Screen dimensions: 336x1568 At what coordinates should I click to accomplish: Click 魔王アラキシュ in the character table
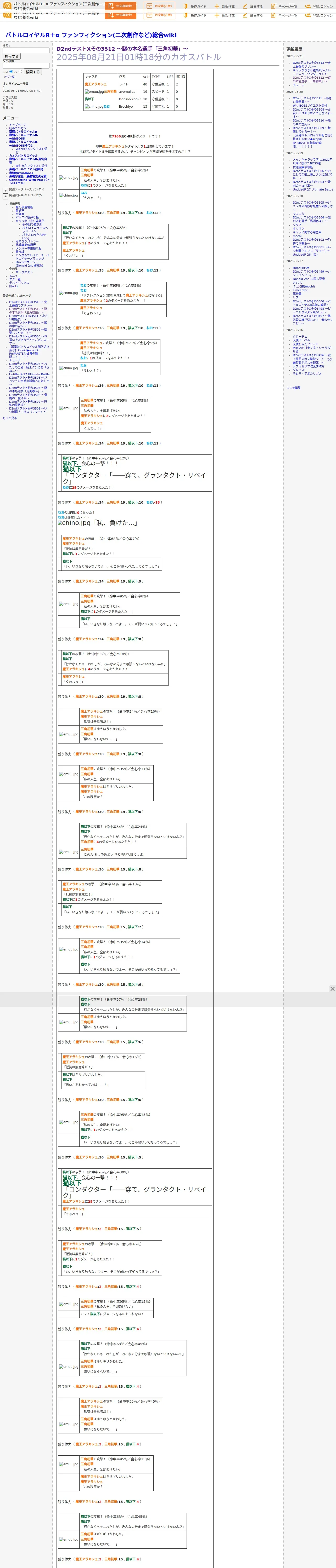tap(95, 84)
